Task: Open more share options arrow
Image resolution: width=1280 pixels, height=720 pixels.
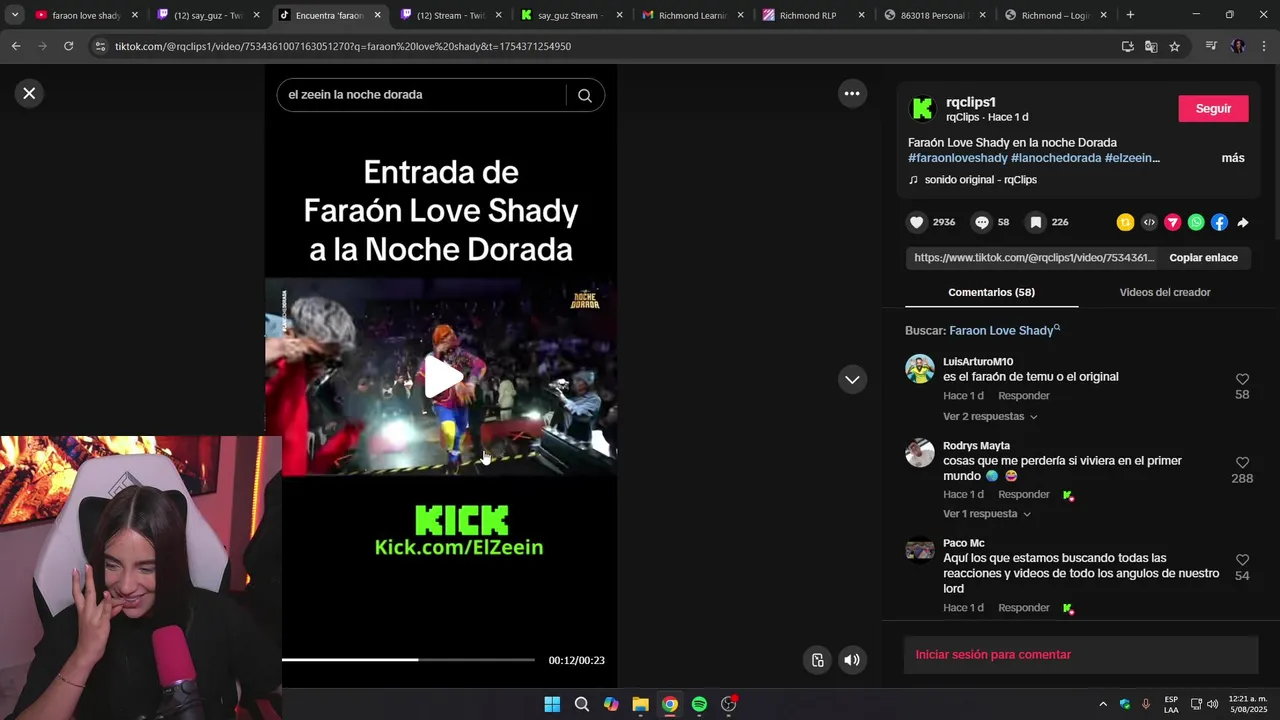Action: click(x=1243, y=222)
